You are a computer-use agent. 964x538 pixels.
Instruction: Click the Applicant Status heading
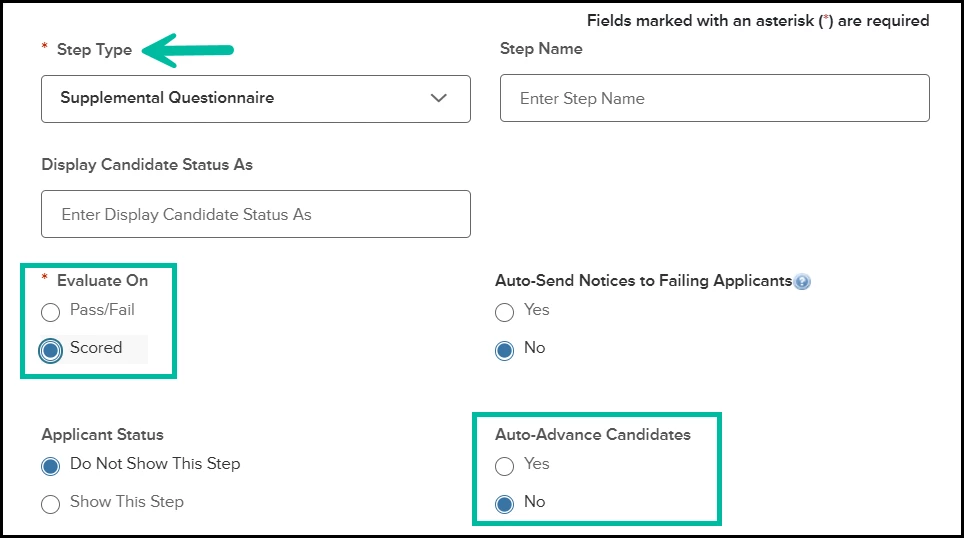102,435
